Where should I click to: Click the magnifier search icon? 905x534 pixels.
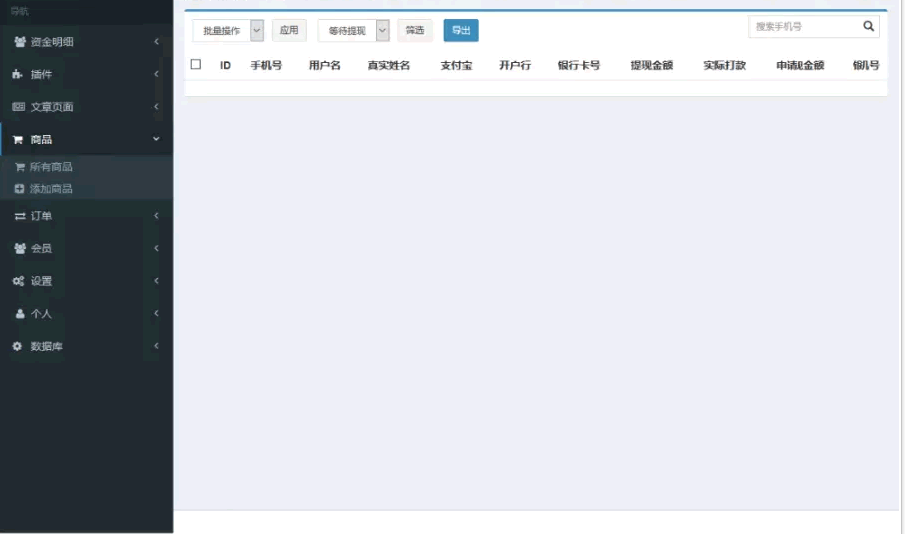pos(868,27)
